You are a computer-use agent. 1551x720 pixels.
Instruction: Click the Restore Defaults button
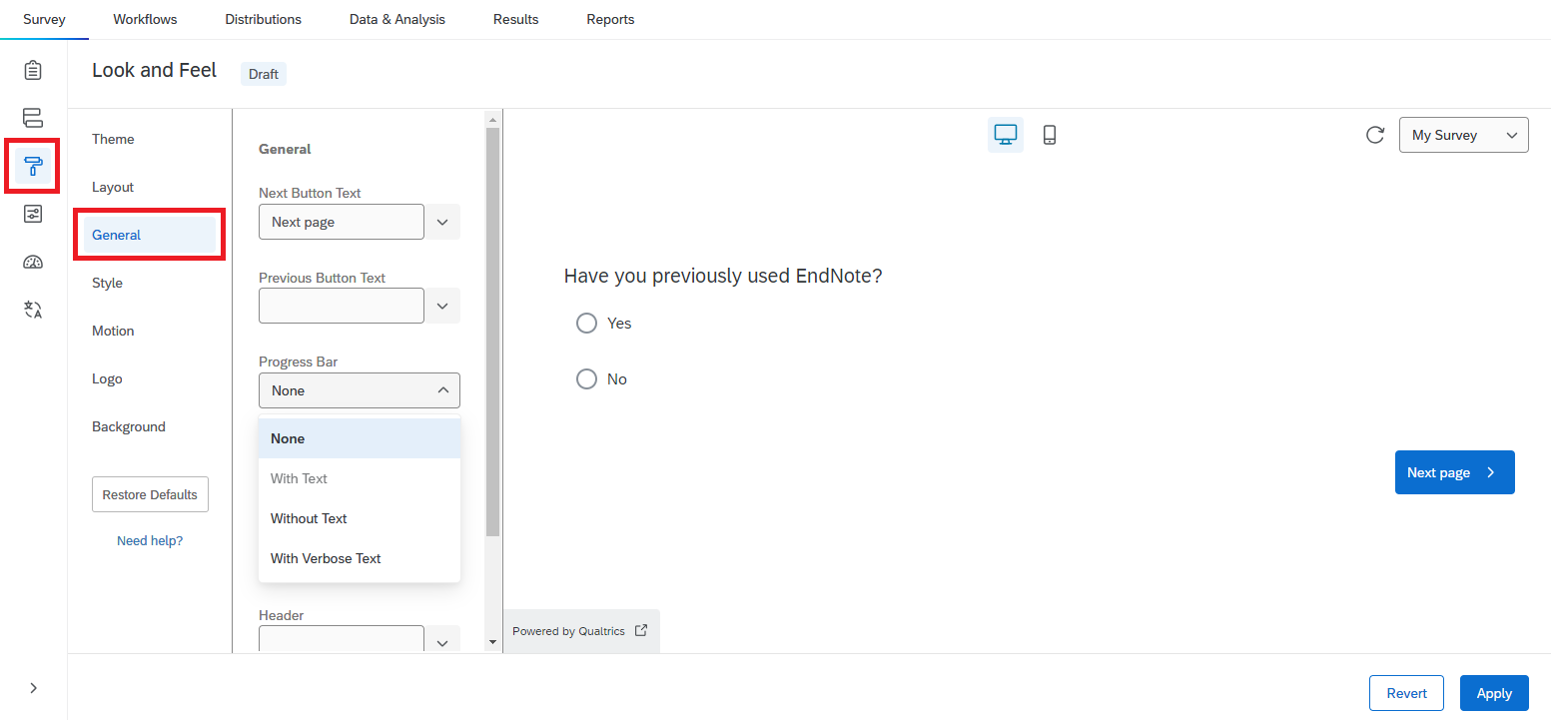tap(150, 494)
